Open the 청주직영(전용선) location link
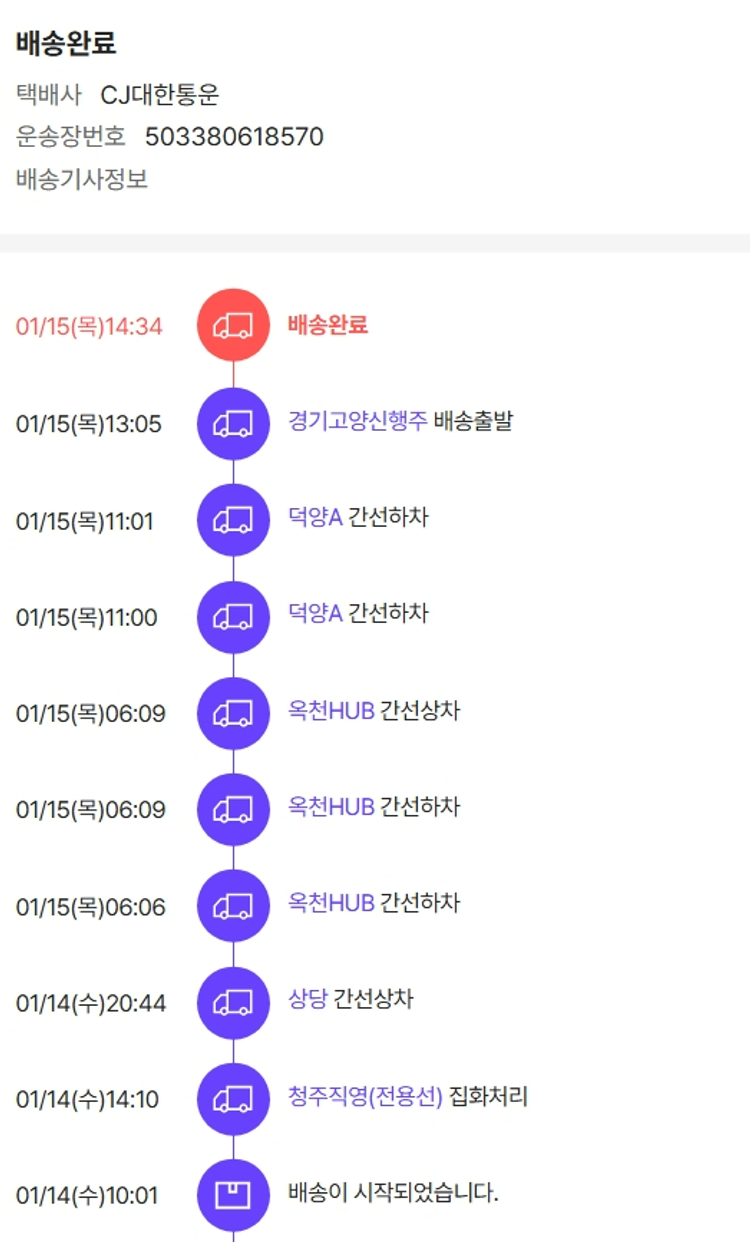 click(365, 1097)
